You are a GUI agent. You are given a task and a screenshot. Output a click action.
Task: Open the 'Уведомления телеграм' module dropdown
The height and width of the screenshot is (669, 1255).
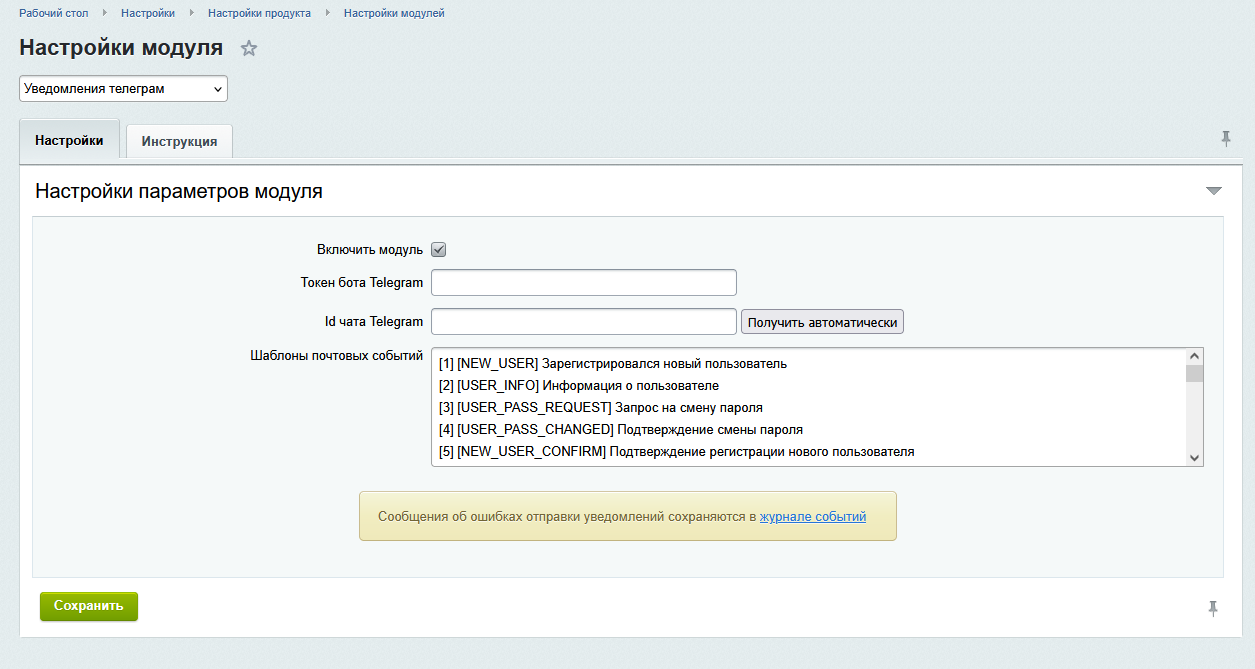(x=123, y=89)
